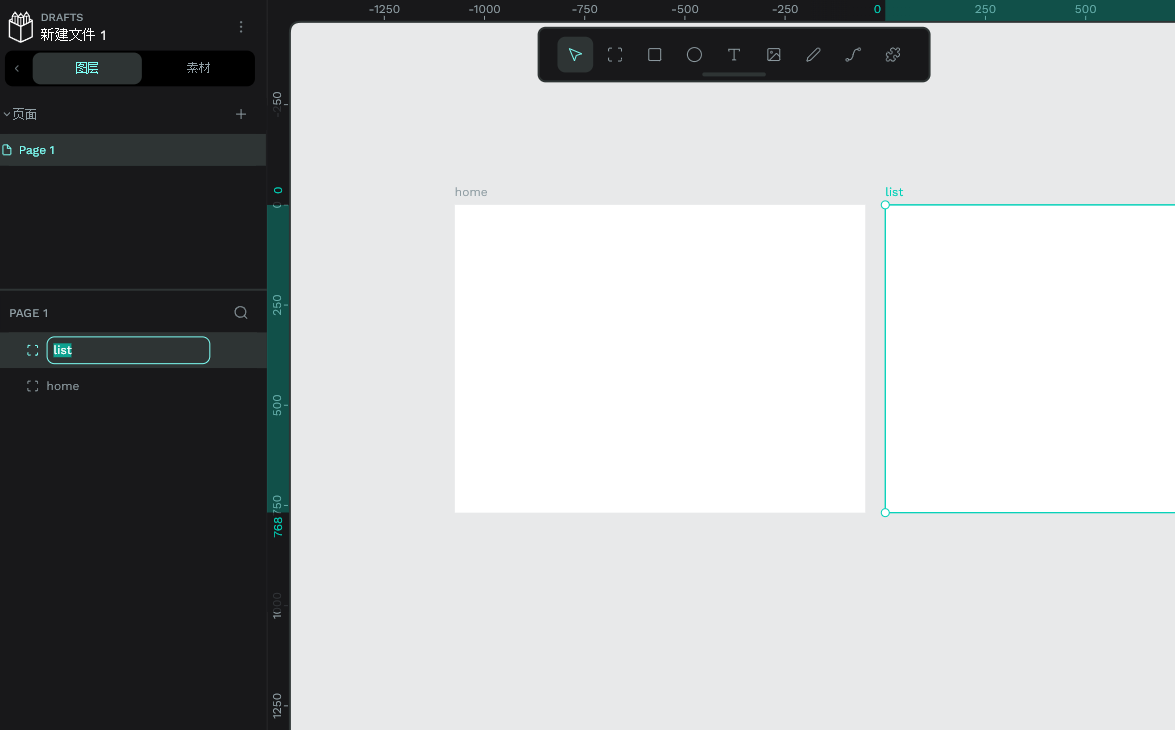Click the list layer name input field
1175x730 pixels.
point(128,350)
